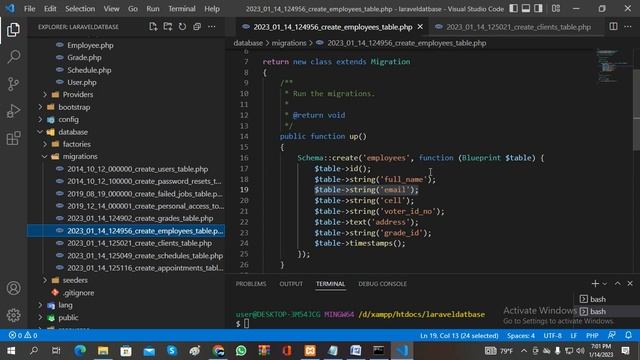Switch to the Debug Console tab
Image resolution: width=640 pixels, height=360 pixels.
click(x=382, y=284)
